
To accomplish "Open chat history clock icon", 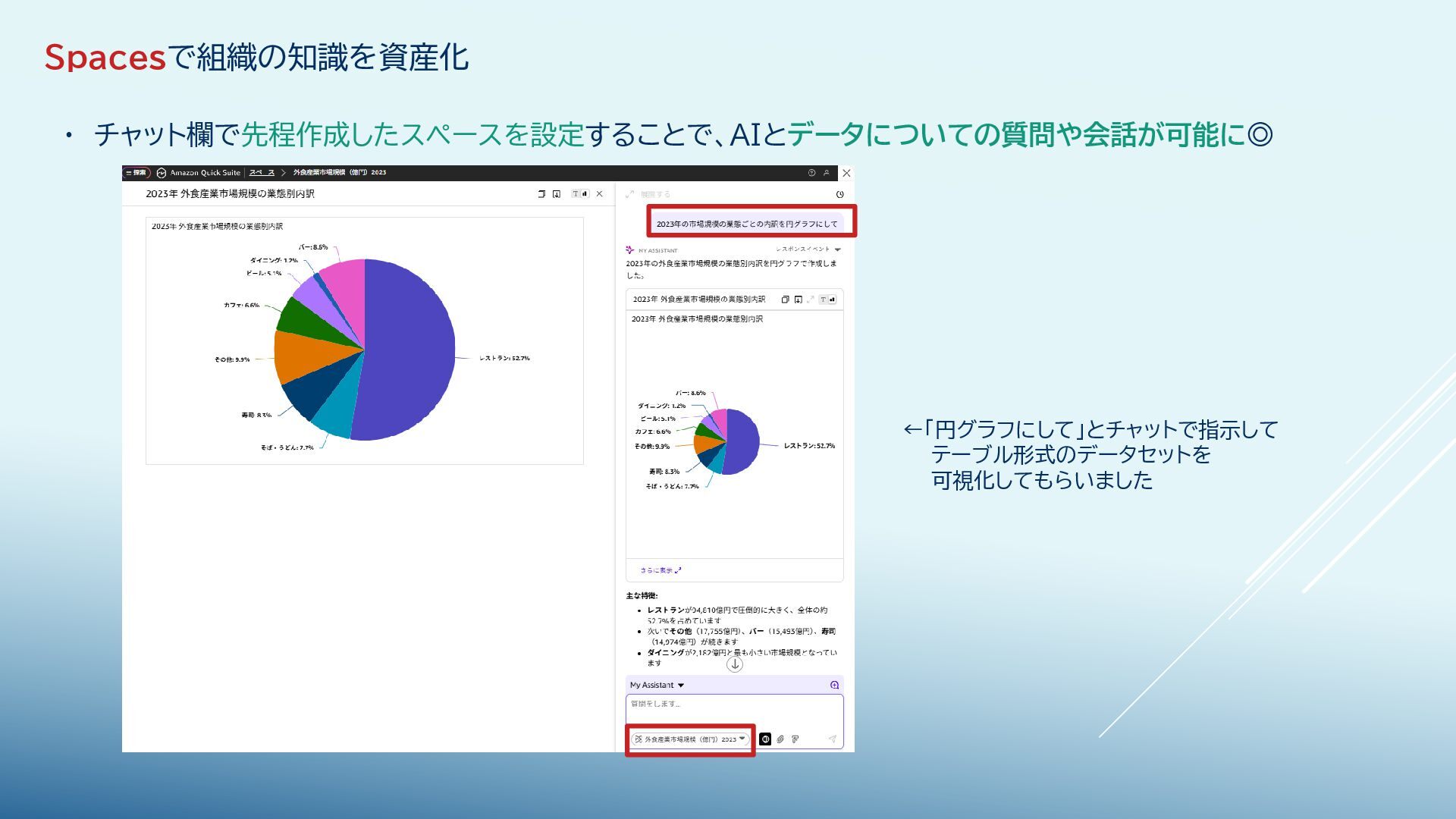I will [839, 195].
